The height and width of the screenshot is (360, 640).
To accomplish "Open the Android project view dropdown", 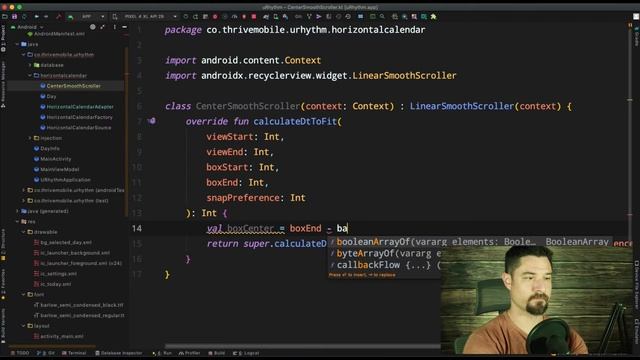I will pyautogui.click(x=27, y=27).
